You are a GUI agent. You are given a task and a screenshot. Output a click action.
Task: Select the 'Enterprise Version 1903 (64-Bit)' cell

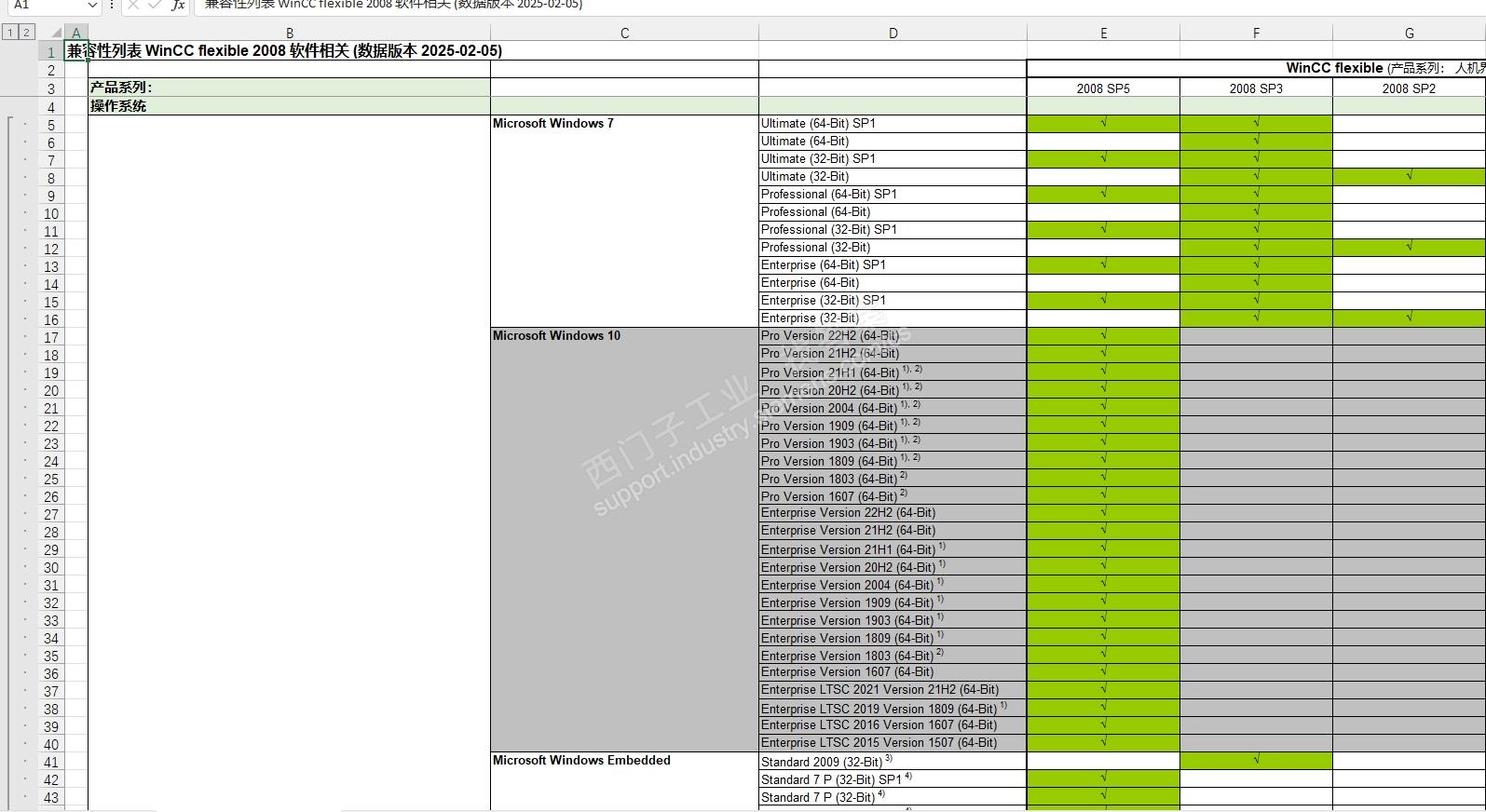(x=893, y=619)
